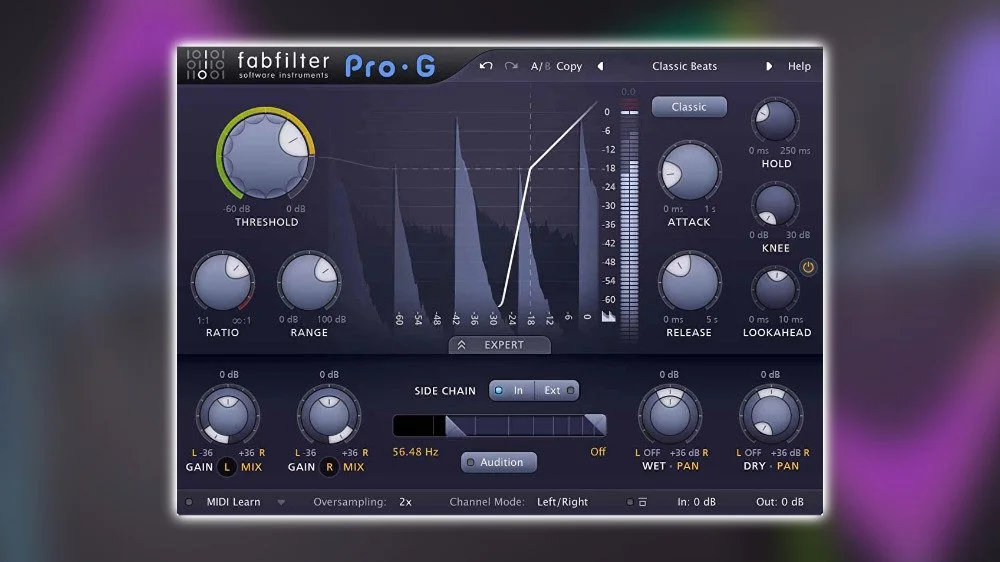This screenshot has height=562, width=1000.
Task: Click the Out: 0 dB level
Action: pos(779,502)
